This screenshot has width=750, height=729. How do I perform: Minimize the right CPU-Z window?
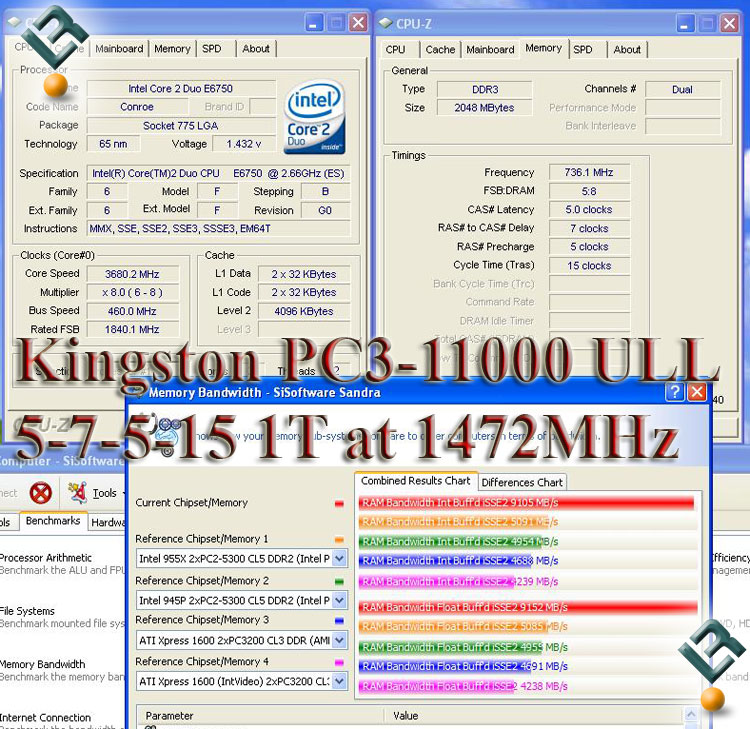pos(684,23)
